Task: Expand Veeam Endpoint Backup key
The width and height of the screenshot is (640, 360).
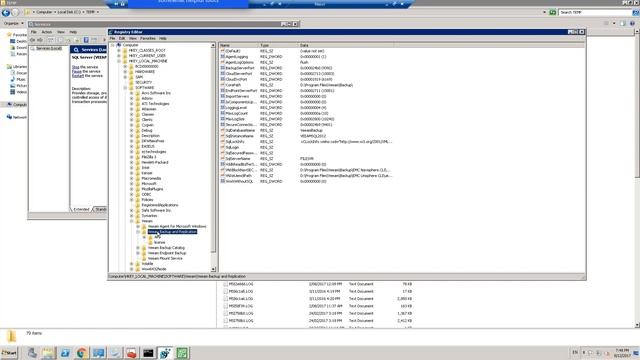Action: (x=138, y=253)
